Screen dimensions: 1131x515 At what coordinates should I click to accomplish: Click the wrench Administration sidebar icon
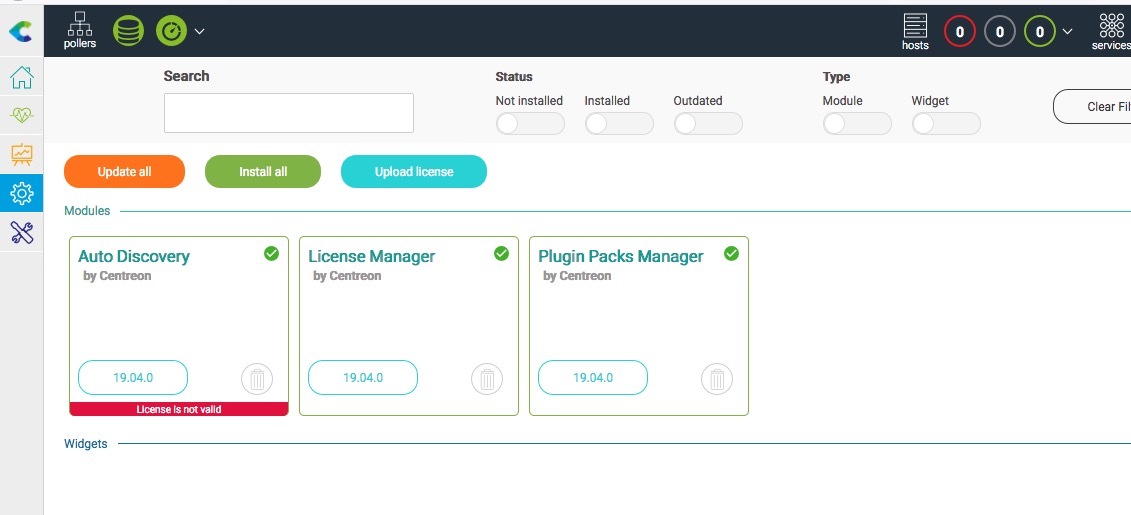tap(21, 232)
